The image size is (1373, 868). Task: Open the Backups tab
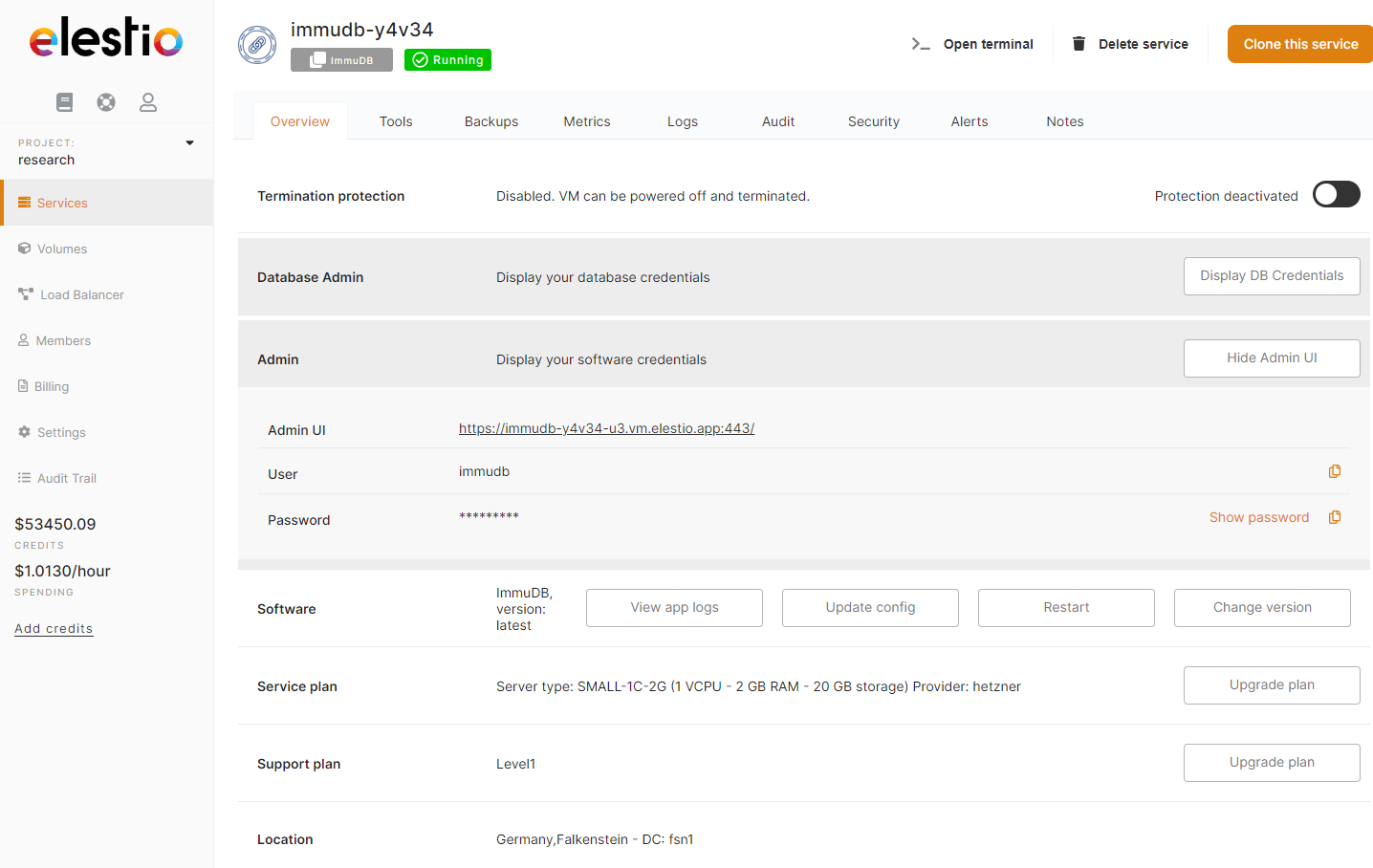(491, 121)
